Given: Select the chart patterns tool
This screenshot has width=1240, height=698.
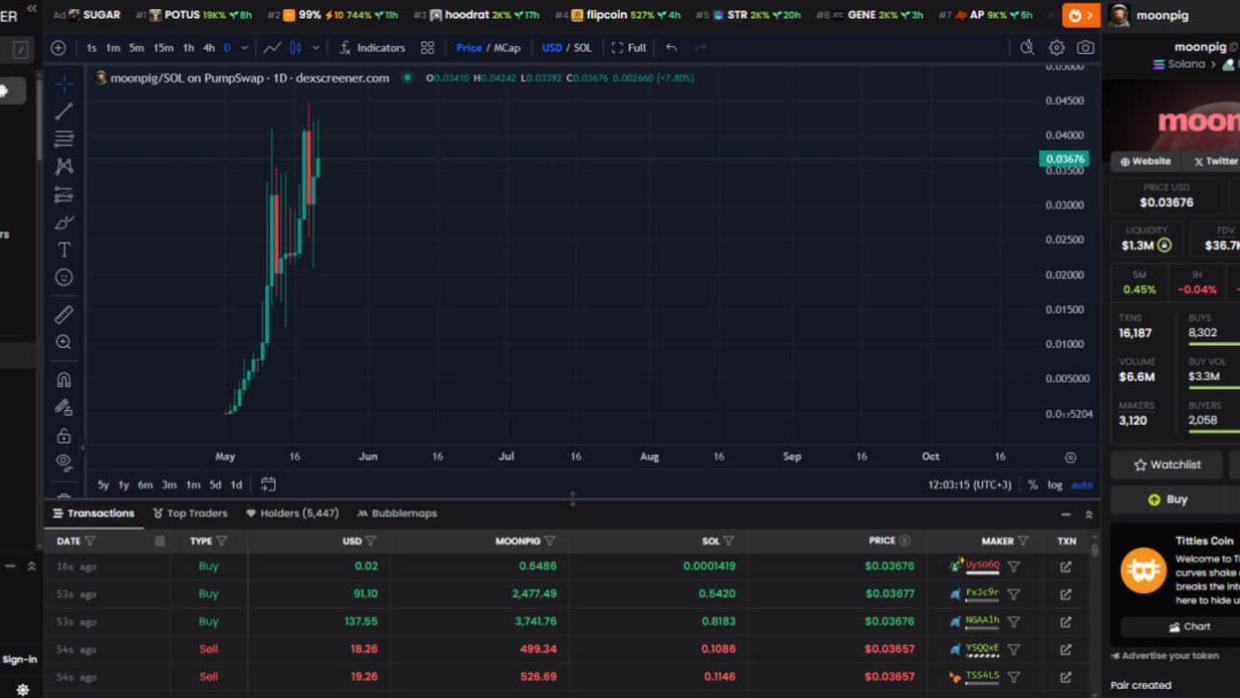Looking at the screenshot, I should (64, 167).
